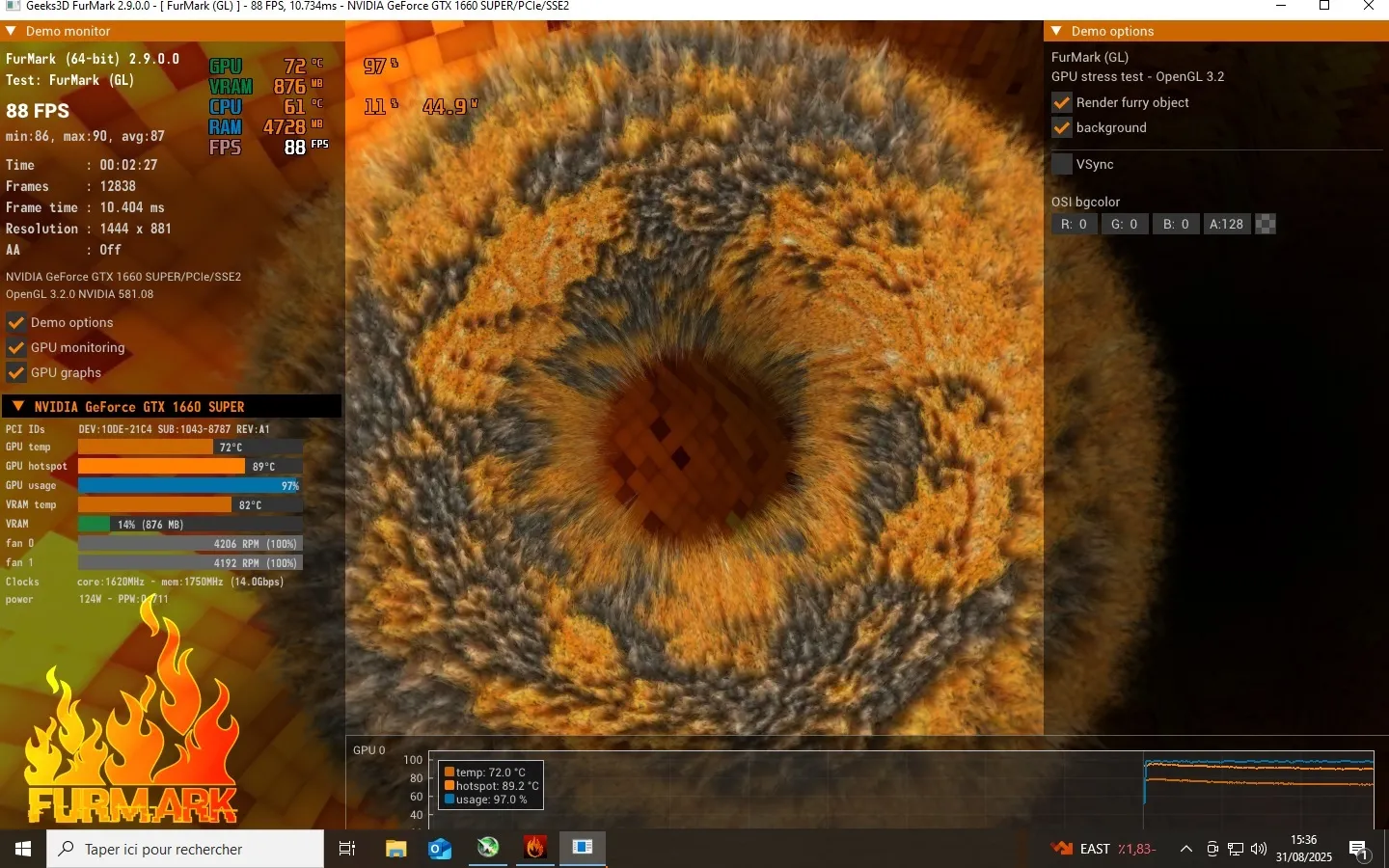The height and width of the screenshot is (868, 1389).
Task: Click the OSI bgcolor R: 0 field
Action: pos(1075,224)
